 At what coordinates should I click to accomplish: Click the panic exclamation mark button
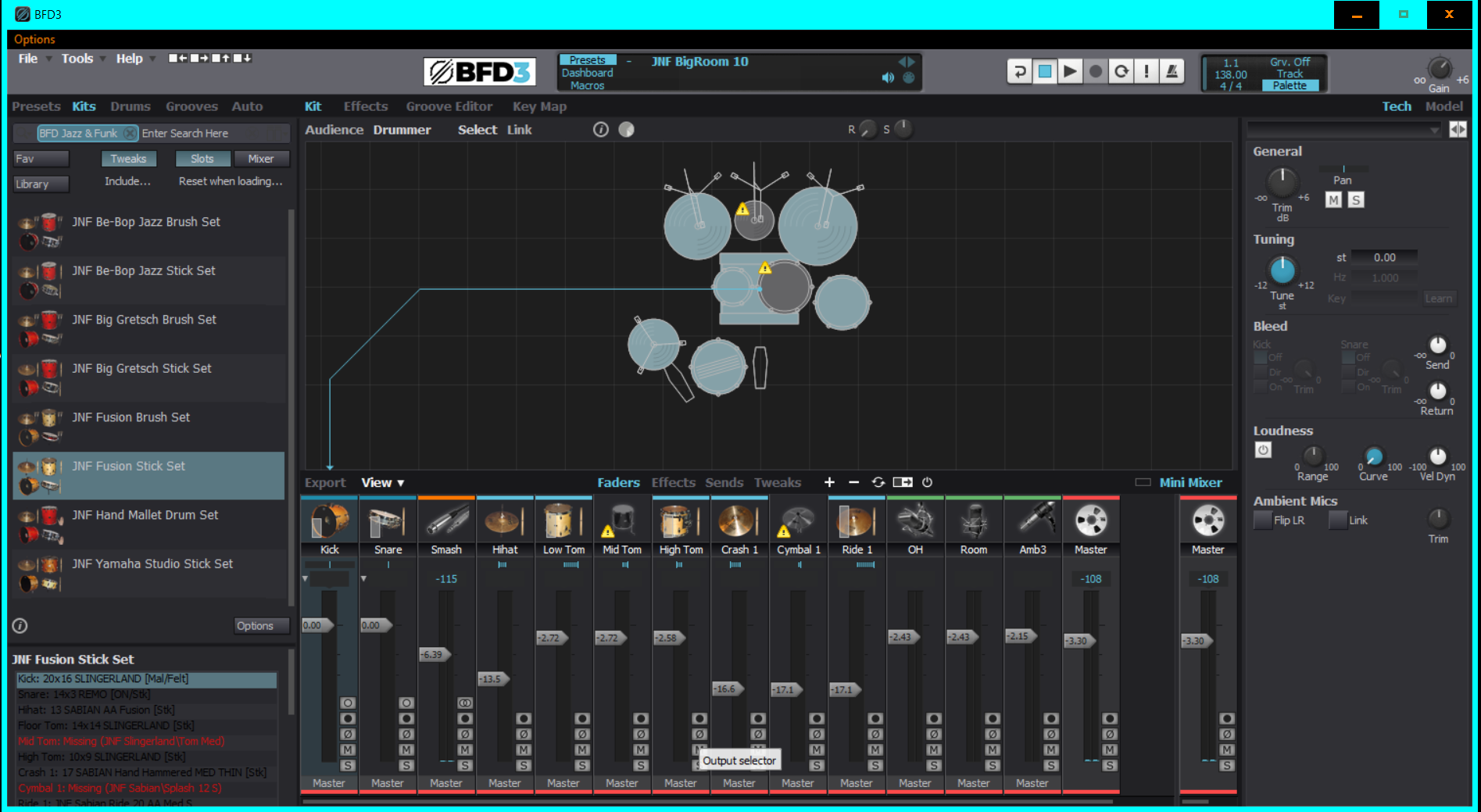tap(1147, 72)
